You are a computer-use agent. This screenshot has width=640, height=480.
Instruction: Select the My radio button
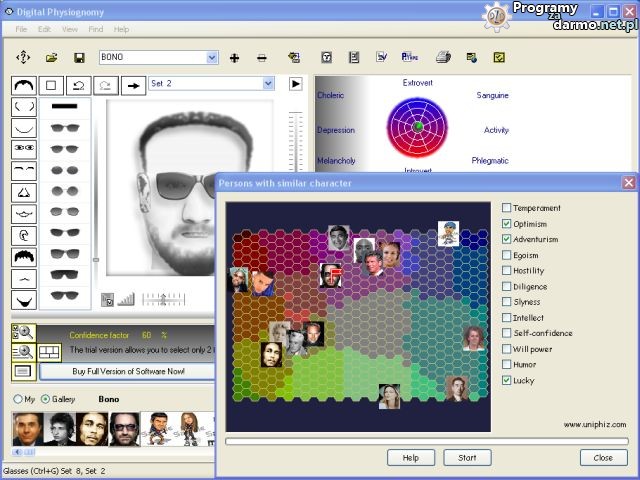click(18, 399)
